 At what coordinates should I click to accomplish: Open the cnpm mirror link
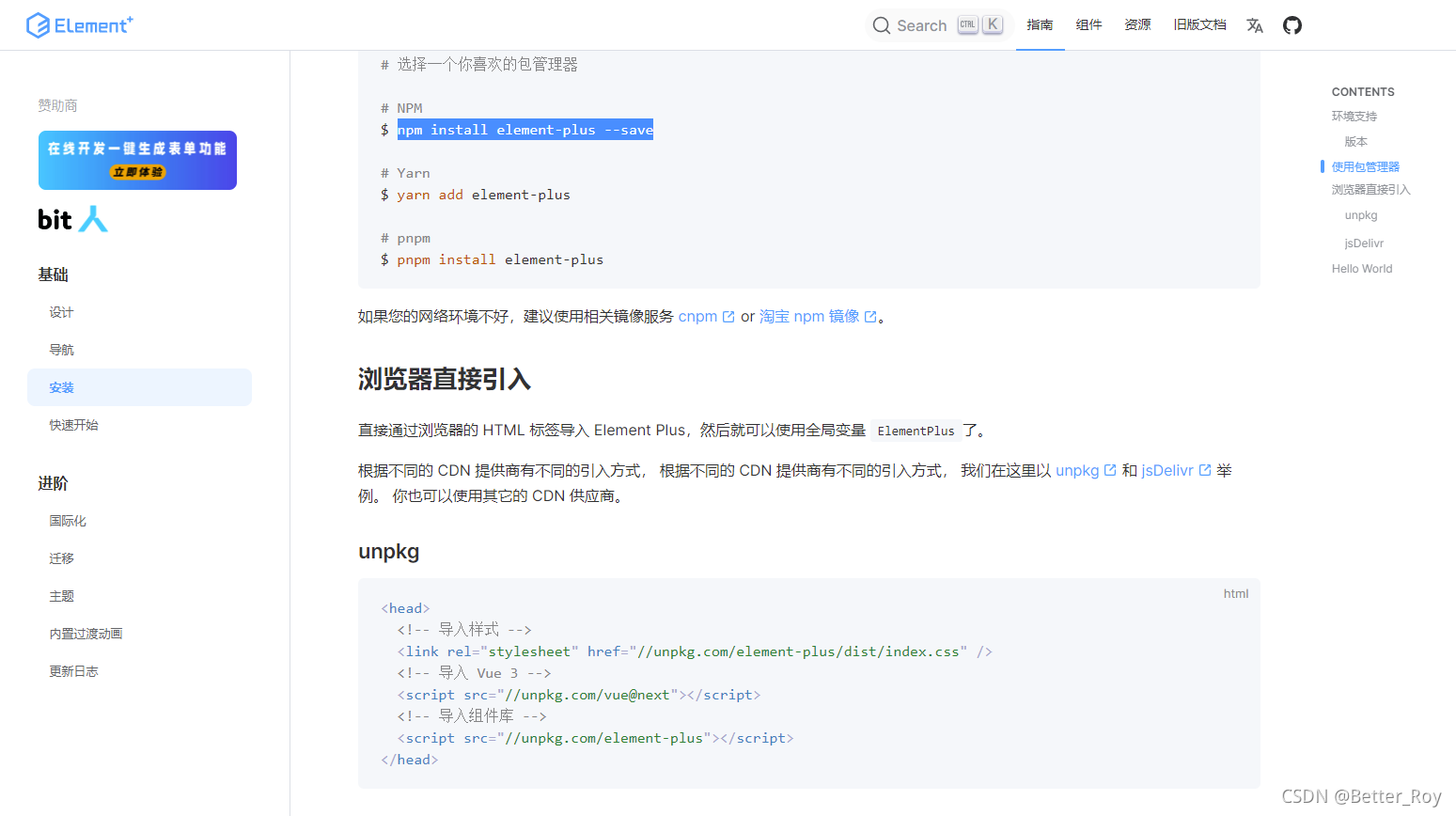pyautogui.click(x=699, y=316)
